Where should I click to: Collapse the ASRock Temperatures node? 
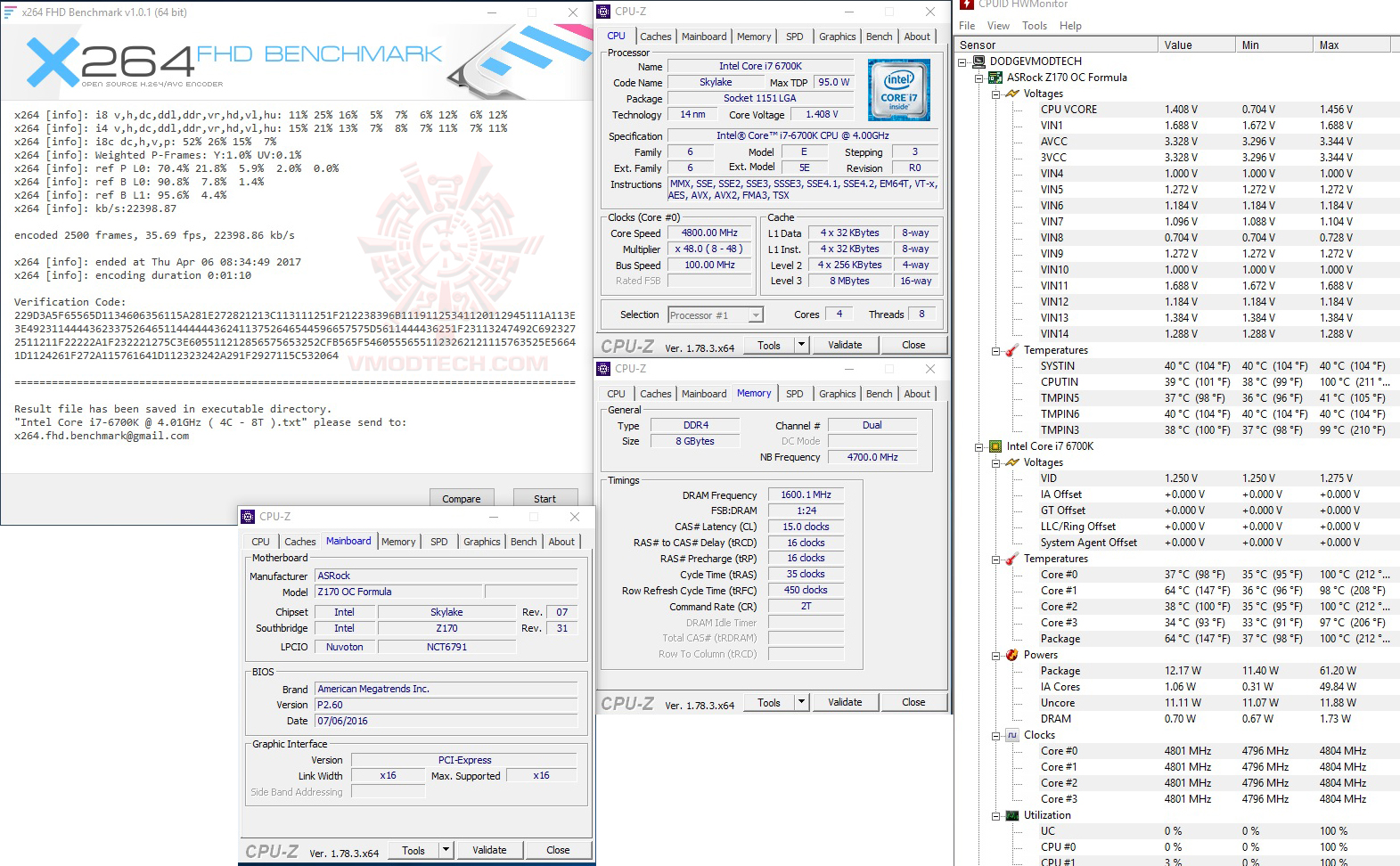pyautogui.click(x=996, y=351)
